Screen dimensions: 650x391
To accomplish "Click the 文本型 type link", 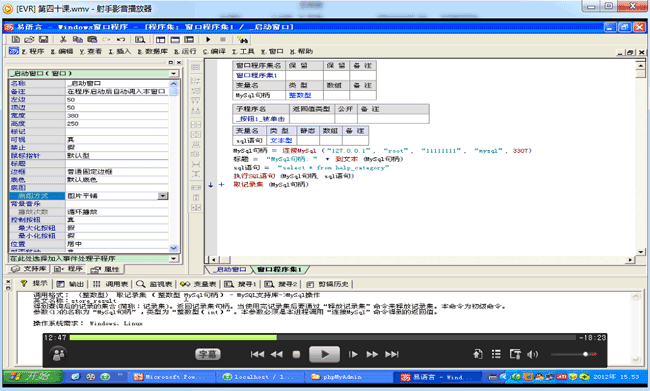I will [281, 141].
